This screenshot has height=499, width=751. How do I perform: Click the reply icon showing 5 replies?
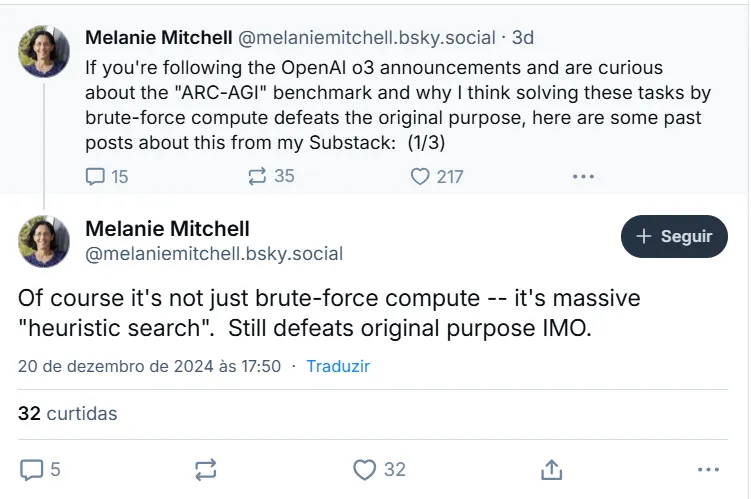pos(33,469)
